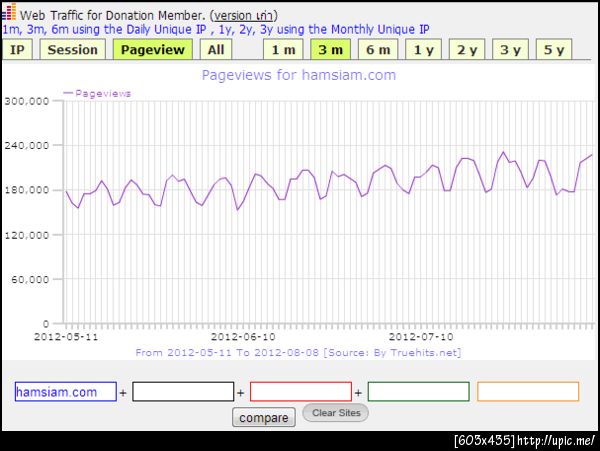Click the Clear Sites button
This screenshot has width=600, height=451.
pos(336,413)
